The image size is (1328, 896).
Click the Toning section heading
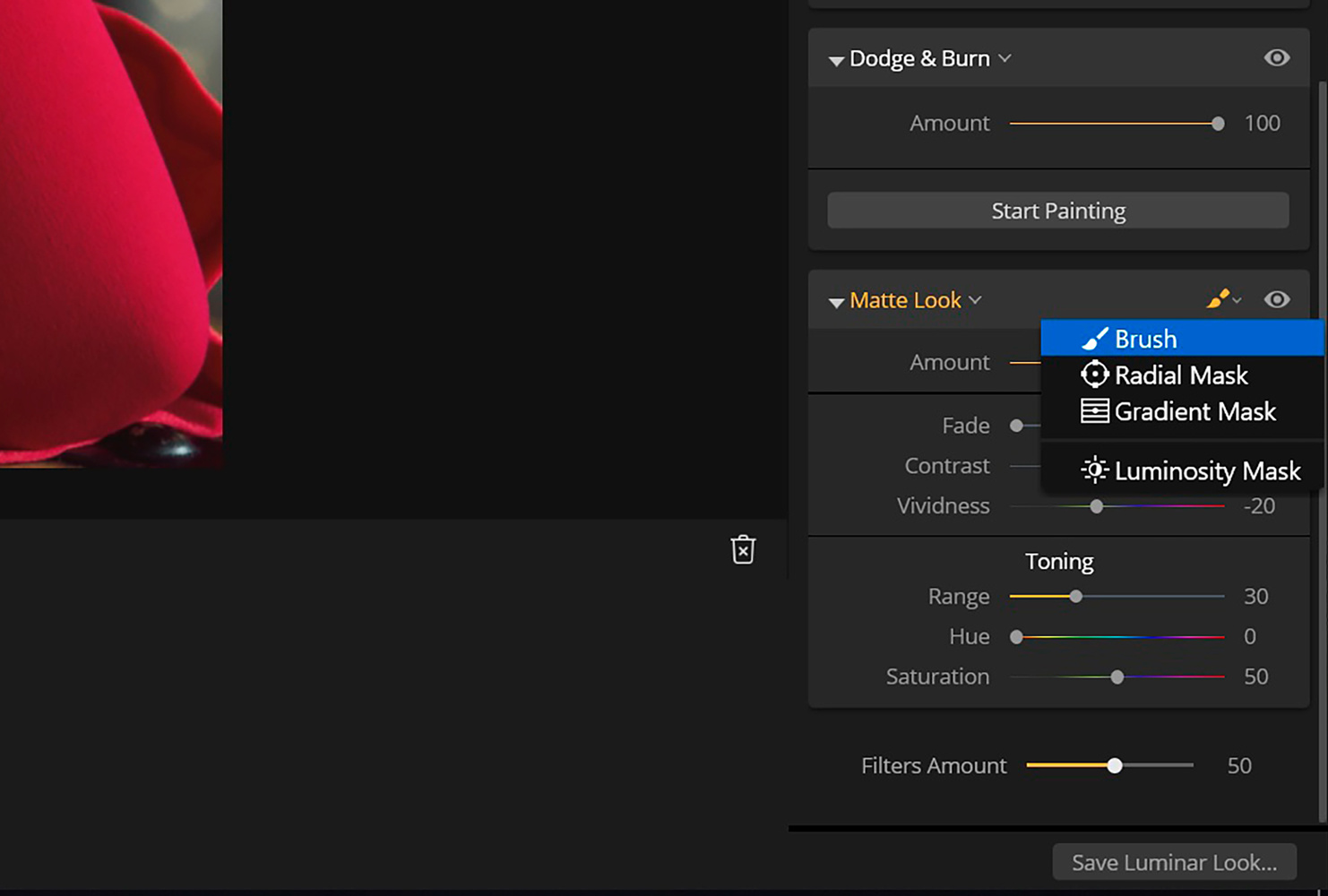click(1059, 561)
